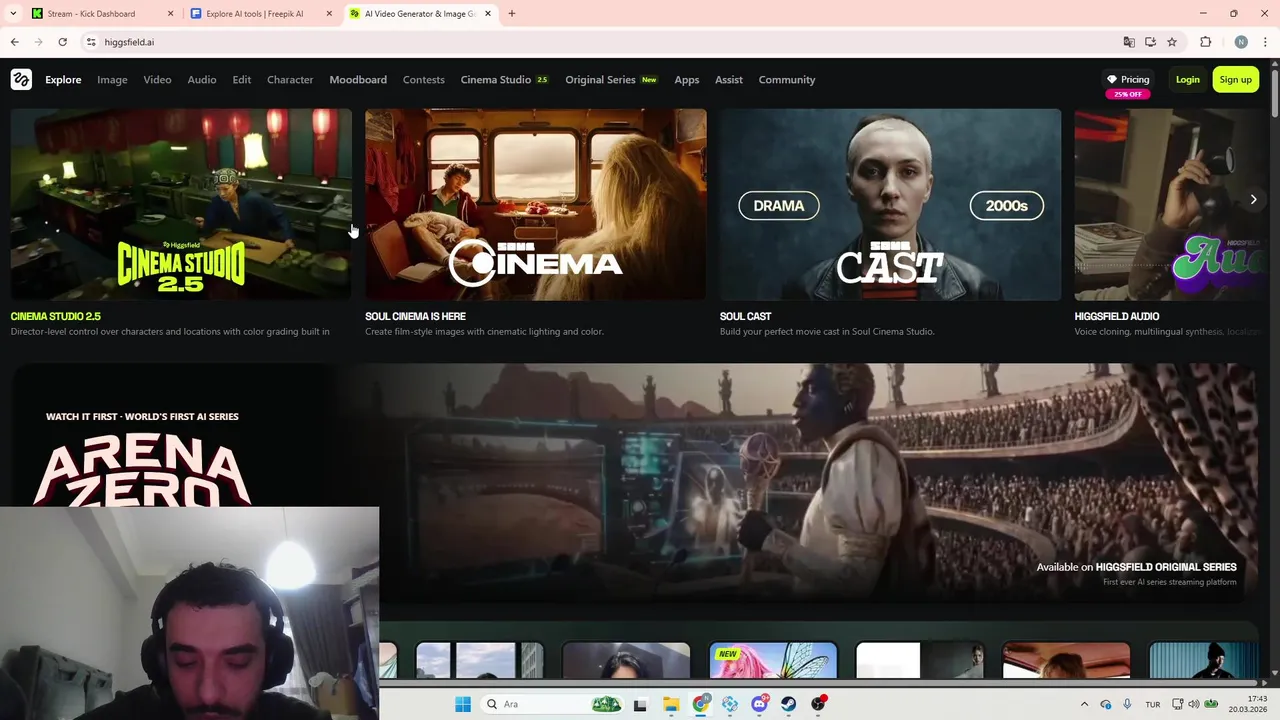
Task: Click the microphone tray icon
Action: pyautogui.click(x=1127, y=704)
